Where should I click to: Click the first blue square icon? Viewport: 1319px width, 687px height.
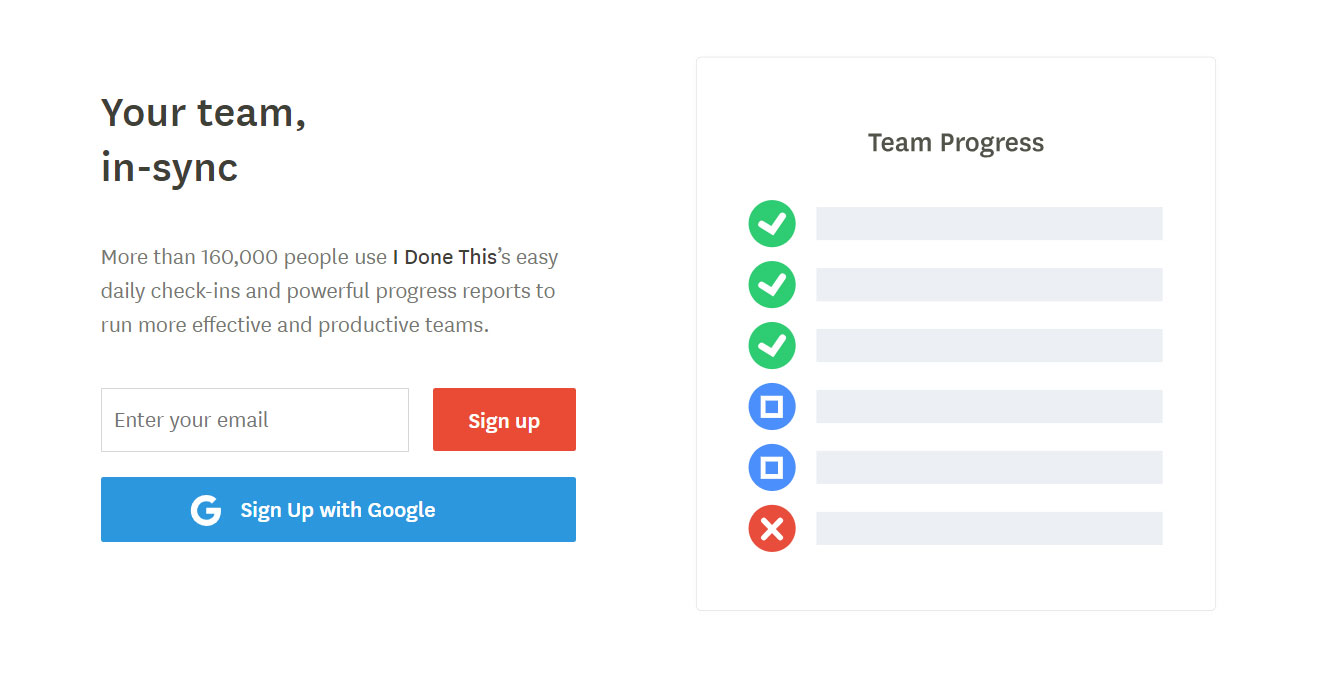(x=772, y=407)
